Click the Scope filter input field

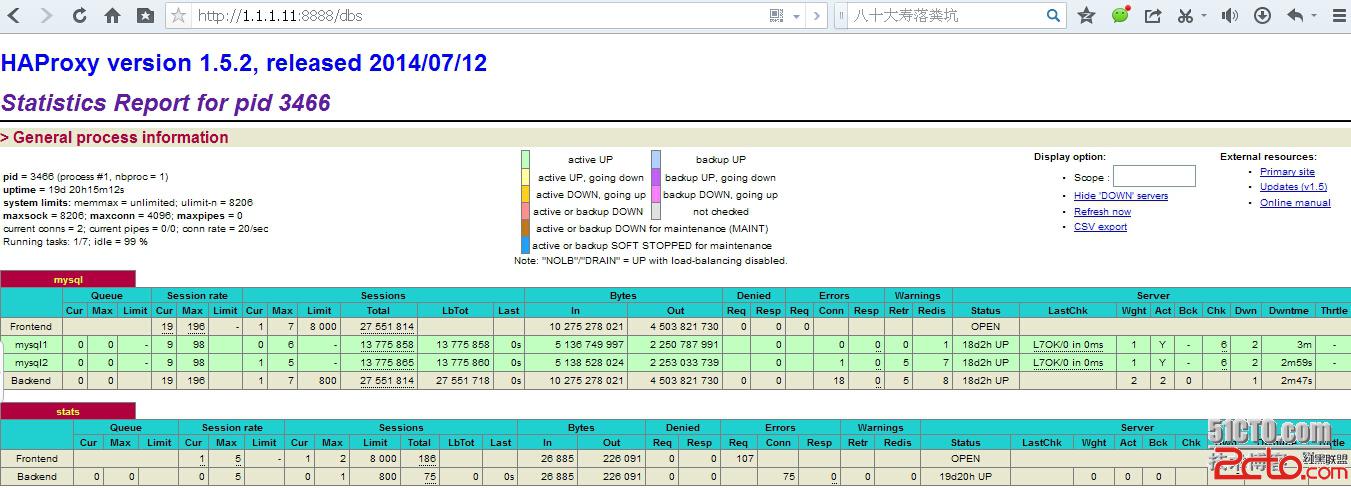[x=1154, y=177]
